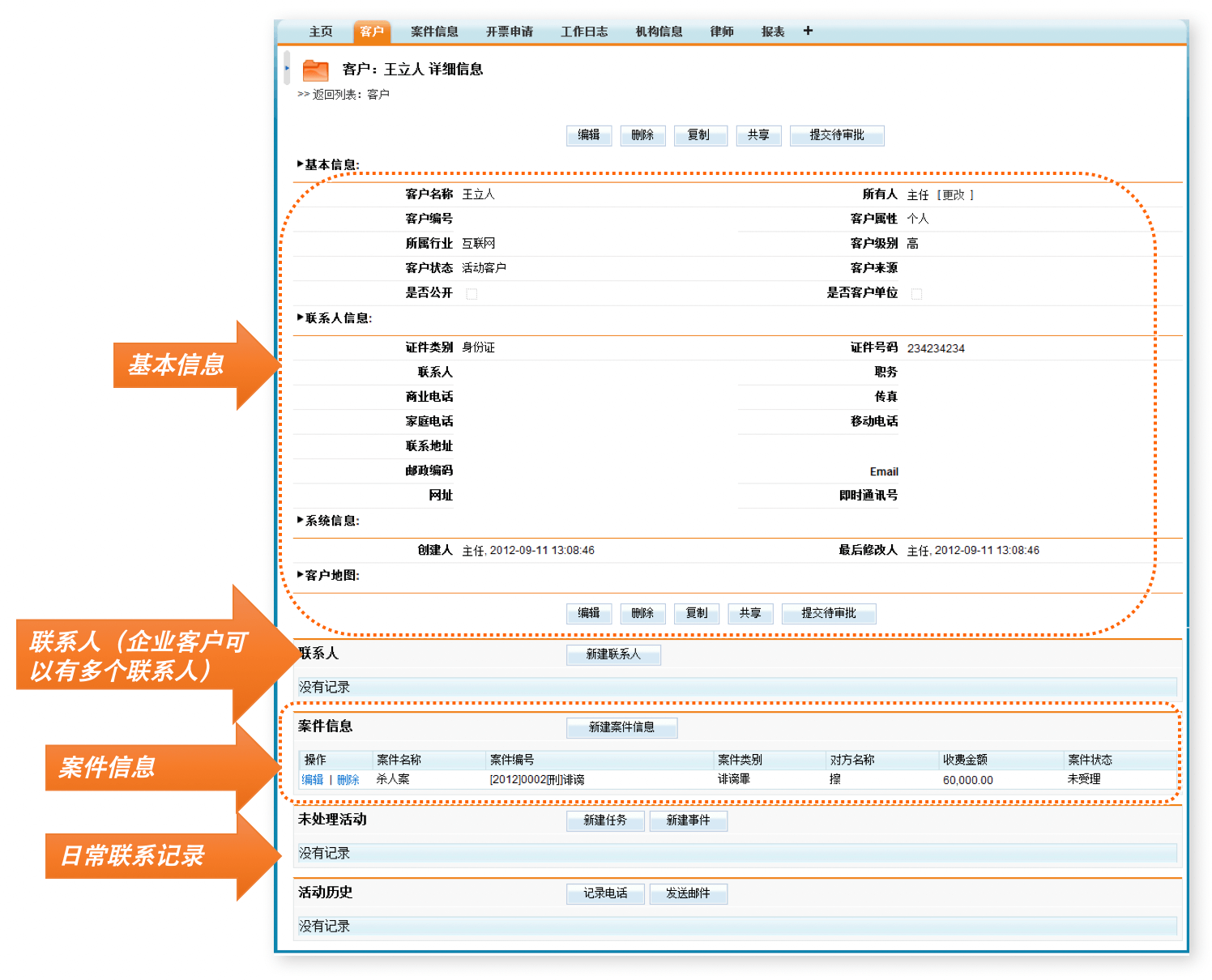Image resolution: width=1212 pixels, height=980 pixels.
Task: Toggle the 是否公开 checkbox
Action: [472, 294]
